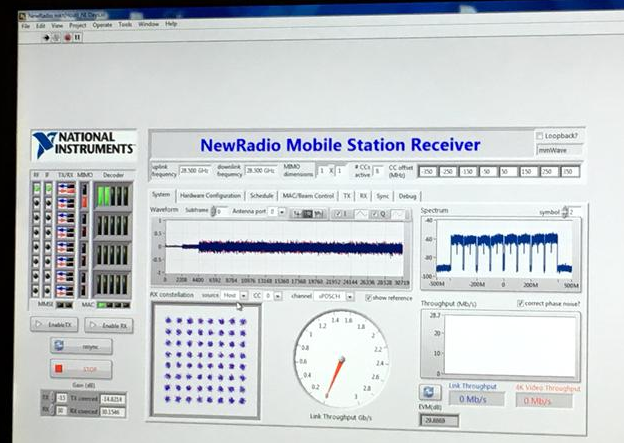Click the Spectrum symbol stepper arrows

[x=565, y=212]
